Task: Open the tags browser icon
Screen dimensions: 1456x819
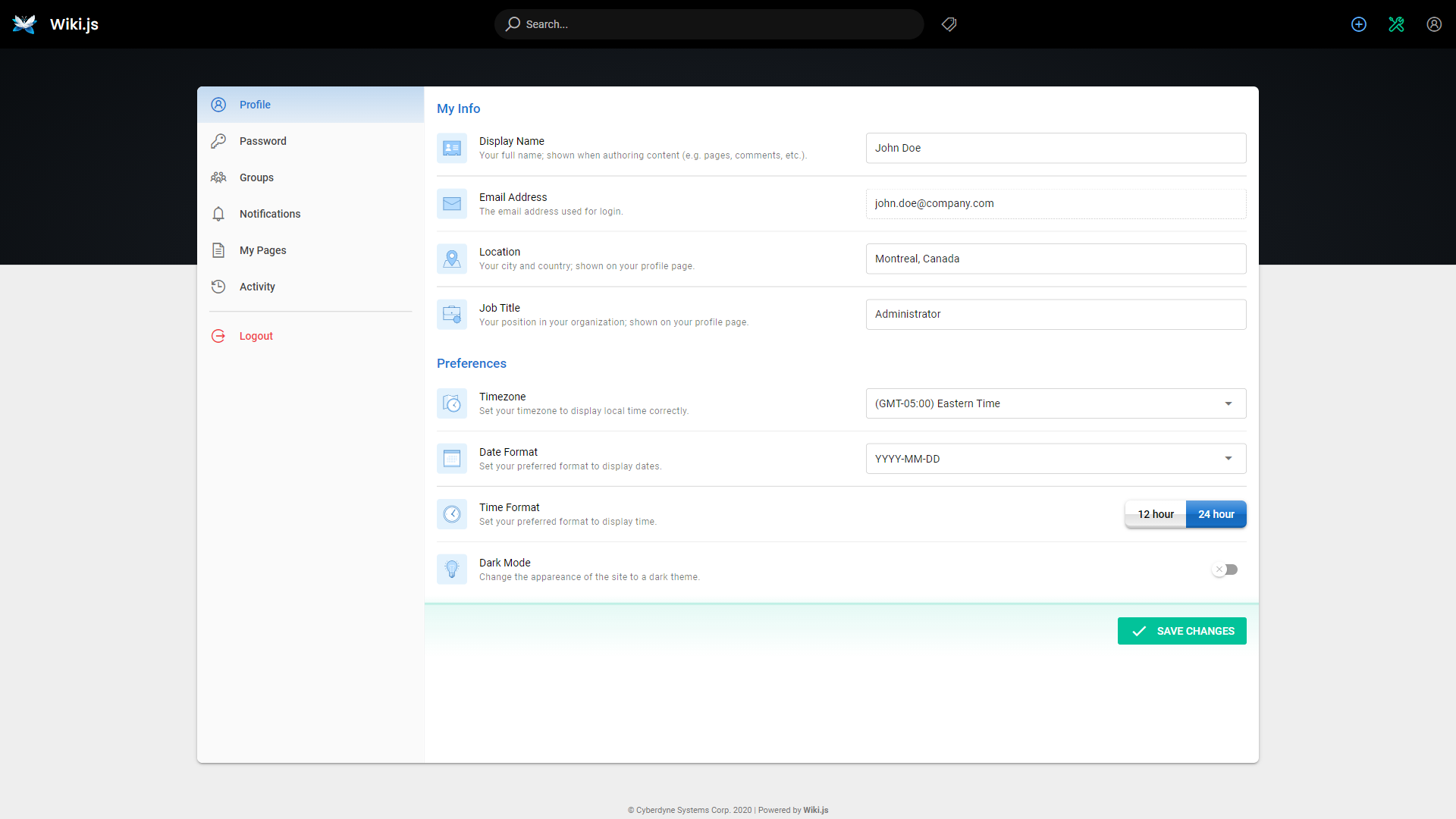Action: 949,24
